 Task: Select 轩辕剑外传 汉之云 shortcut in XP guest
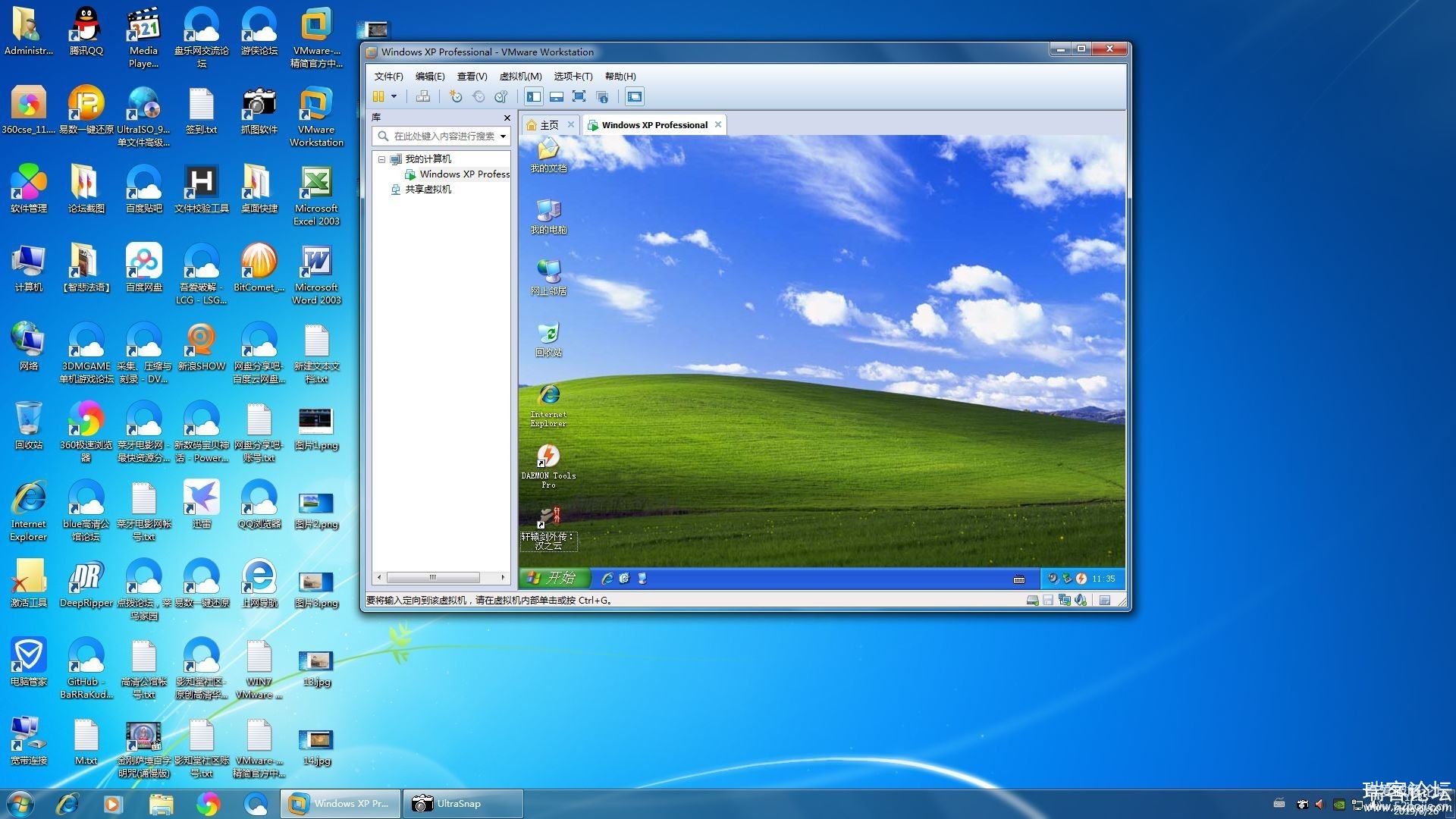pyautogui.click(x=548, y=529)
